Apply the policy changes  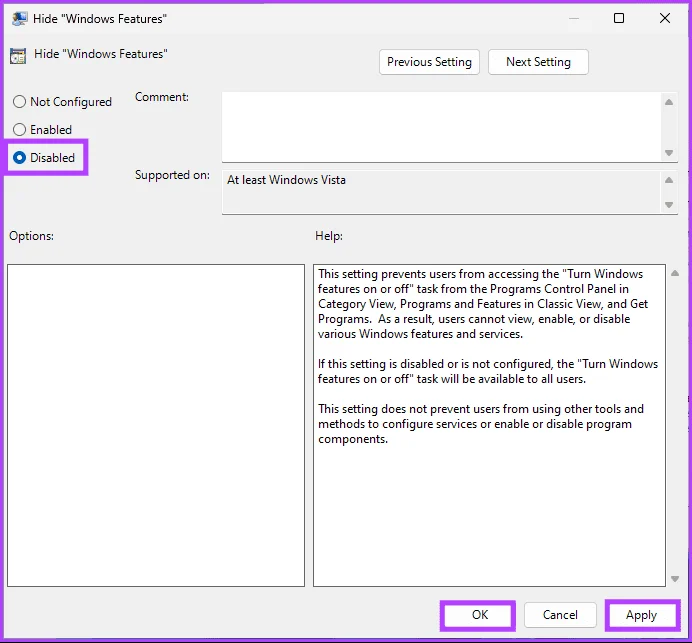tap(641, 615)
